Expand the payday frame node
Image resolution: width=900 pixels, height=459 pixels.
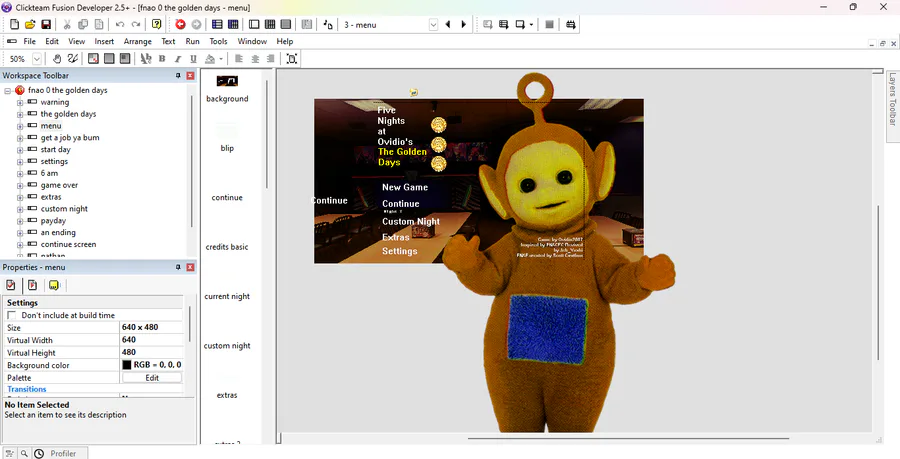(x=20, y=221)
